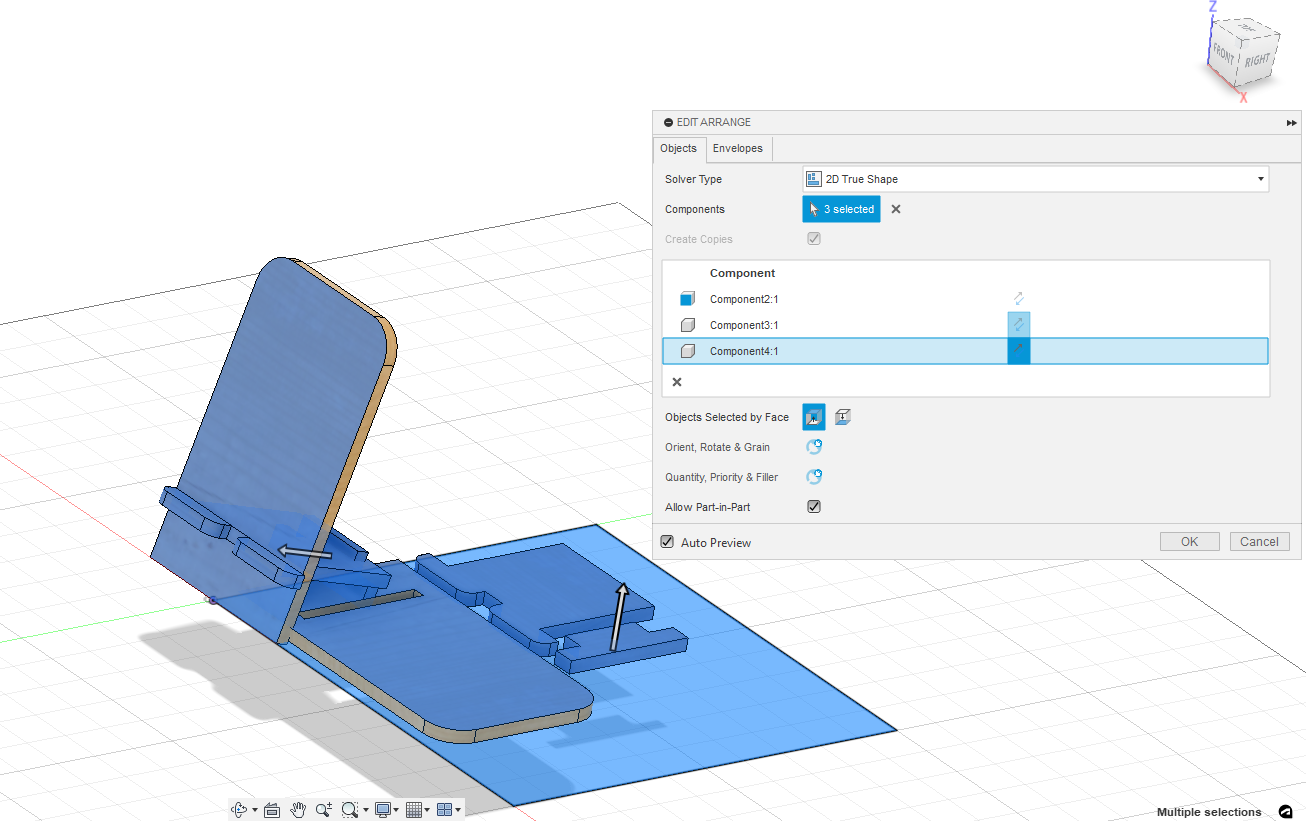Toggle the Auto Preview checkbox
The image size is (1306, 821).
coord(667,542)
